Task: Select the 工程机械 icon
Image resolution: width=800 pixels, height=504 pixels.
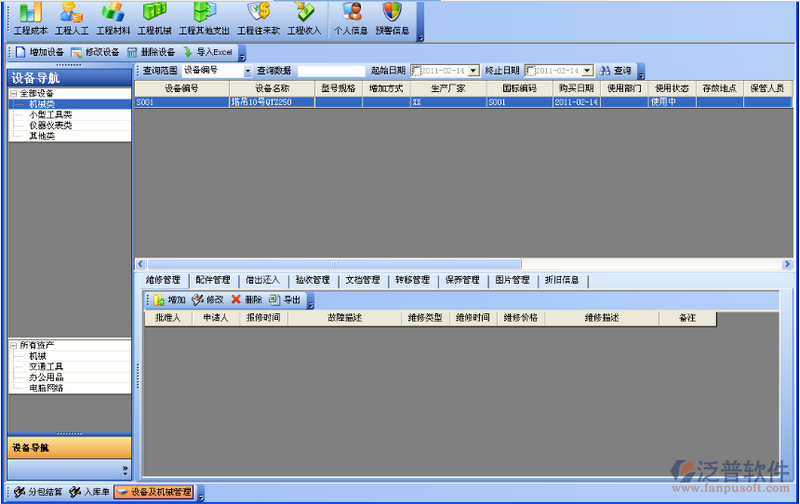Action: click(x=154, y=19)
